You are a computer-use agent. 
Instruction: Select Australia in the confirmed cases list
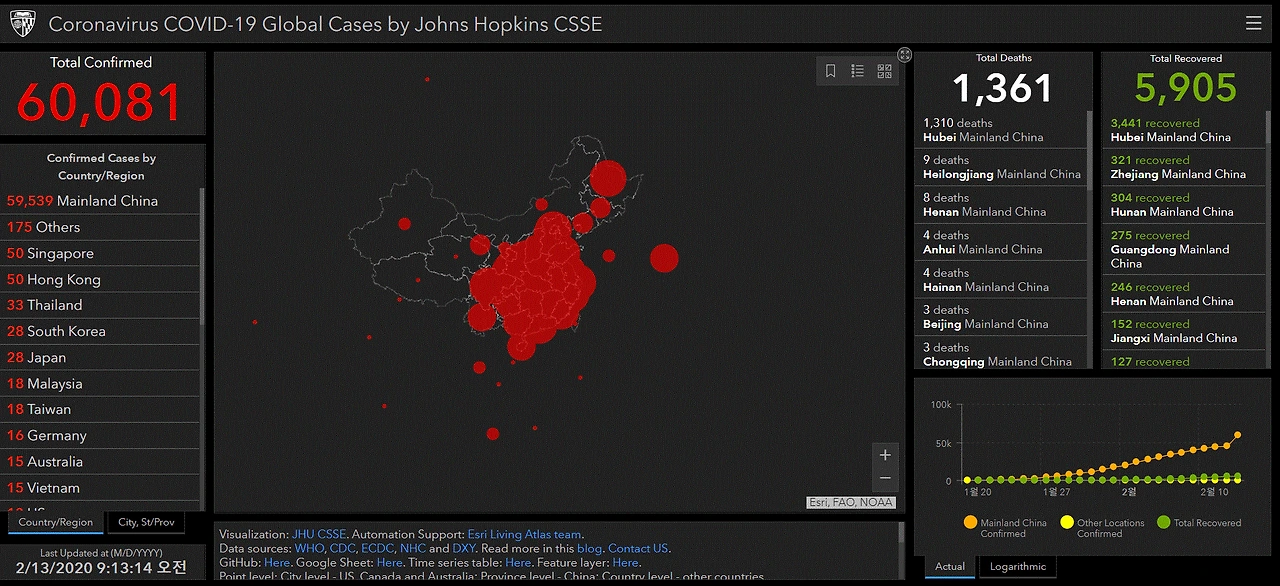(x=100, y=461)
